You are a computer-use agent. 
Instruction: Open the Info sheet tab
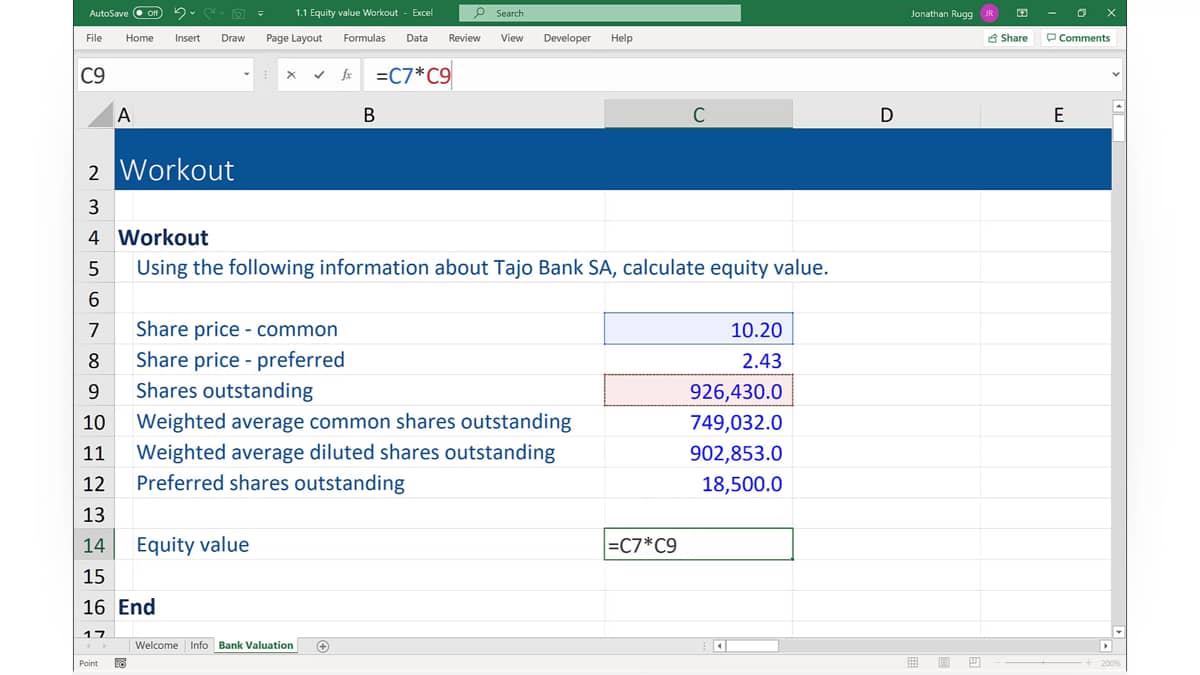coord(199,645)
